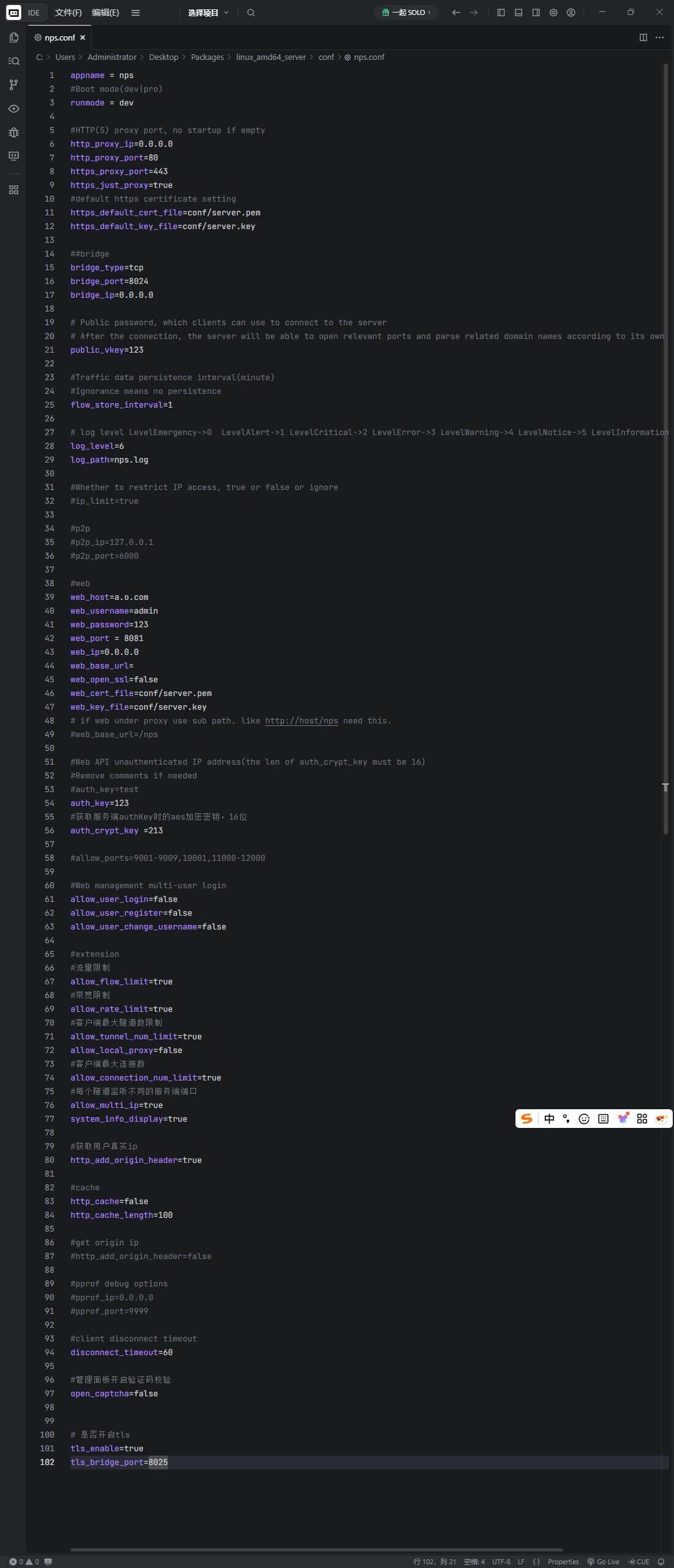Click the split editor icon
Image resolution: width=674 pixels, height=1568 pixels.
[643, 37]
